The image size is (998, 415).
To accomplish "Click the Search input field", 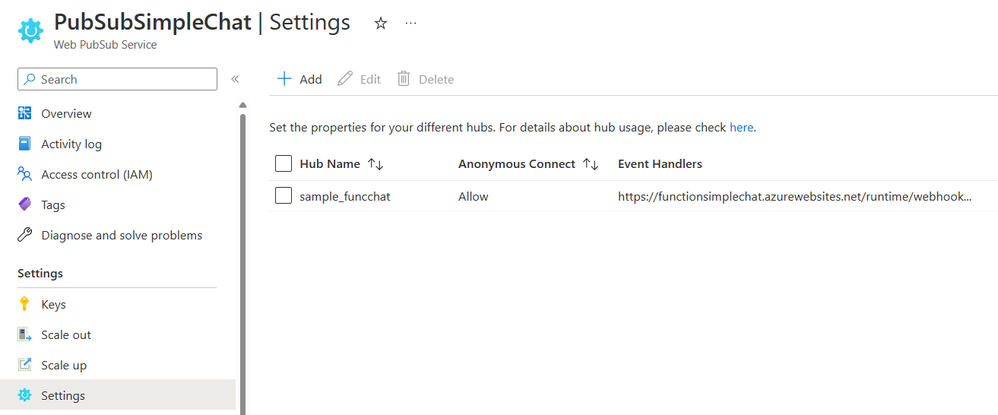I will (117, 80).
